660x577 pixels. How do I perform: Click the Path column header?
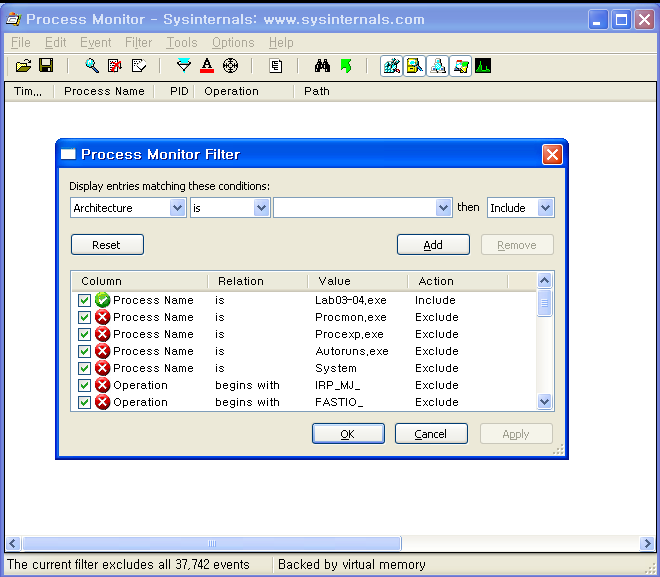click(x=317, y=91)
